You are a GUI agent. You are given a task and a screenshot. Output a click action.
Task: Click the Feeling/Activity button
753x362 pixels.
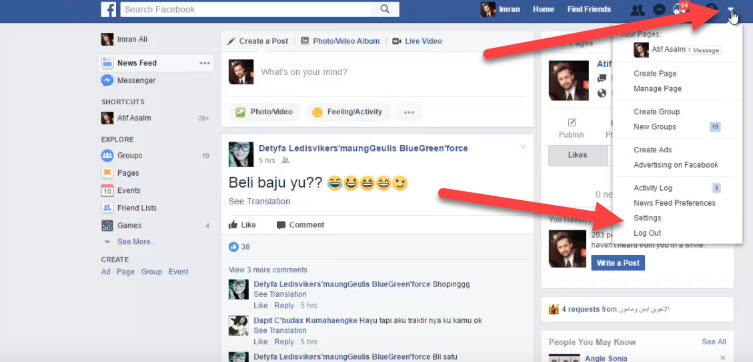[348, 112]
